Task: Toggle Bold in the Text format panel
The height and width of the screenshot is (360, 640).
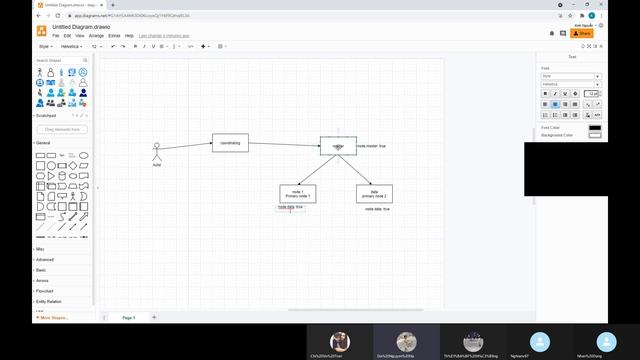Action: tap(545, 94)
